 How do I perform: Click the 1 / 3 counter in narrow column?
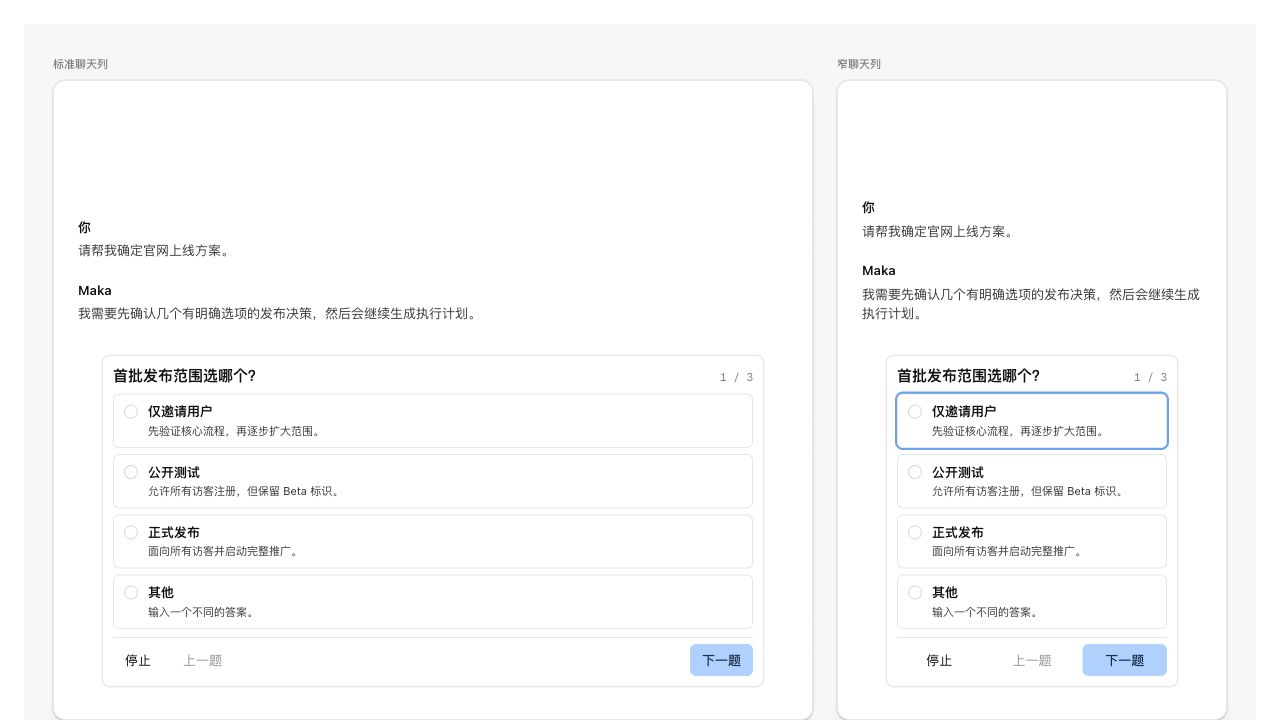1150,377
